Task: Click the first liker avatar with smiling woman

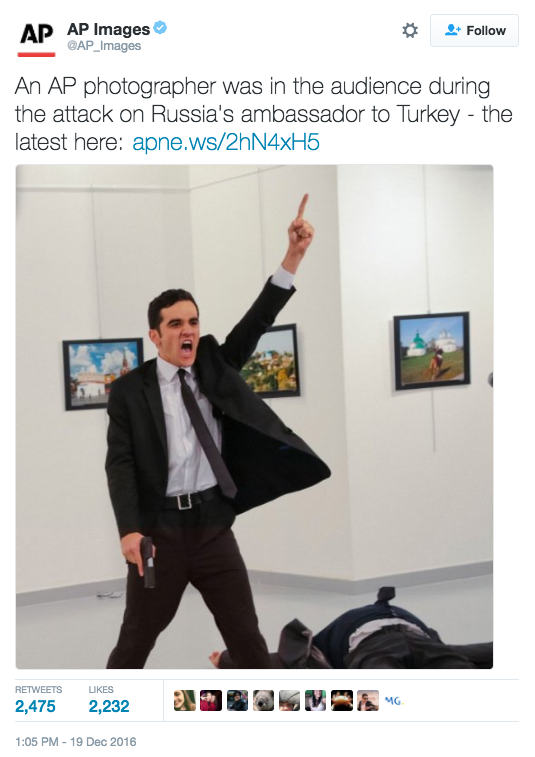Action: click(x=185, y=701)
